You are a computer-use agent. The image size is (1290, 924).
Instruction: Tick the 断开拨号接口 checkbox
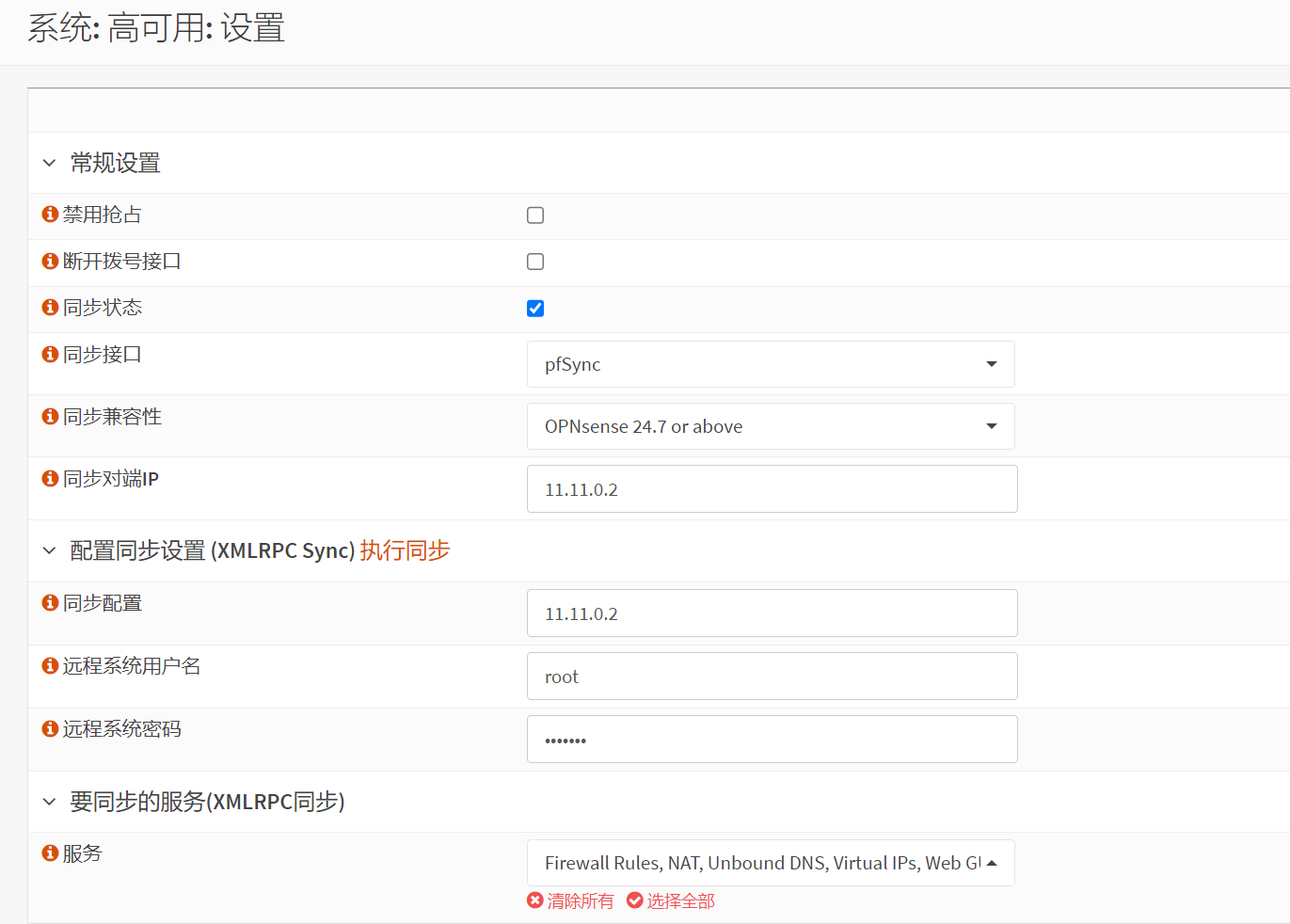(x=535, y=262)
